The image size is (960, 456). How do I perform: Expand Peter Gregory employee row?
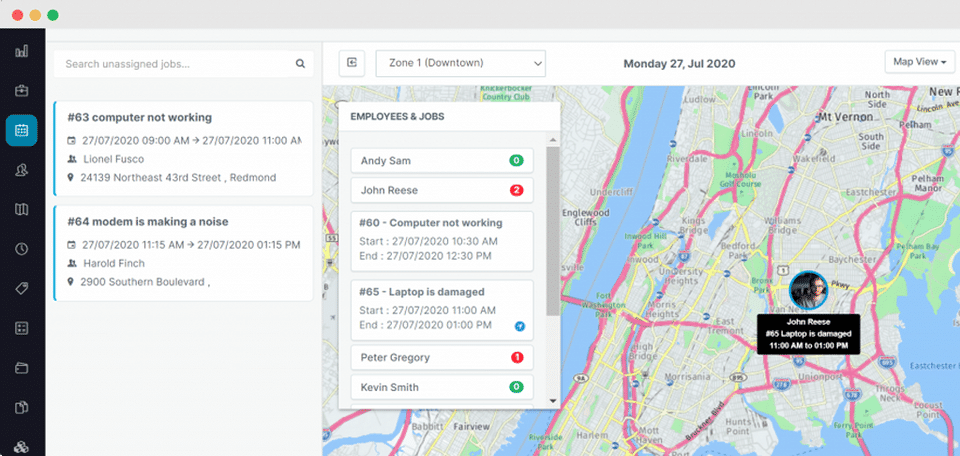(442, 357)
